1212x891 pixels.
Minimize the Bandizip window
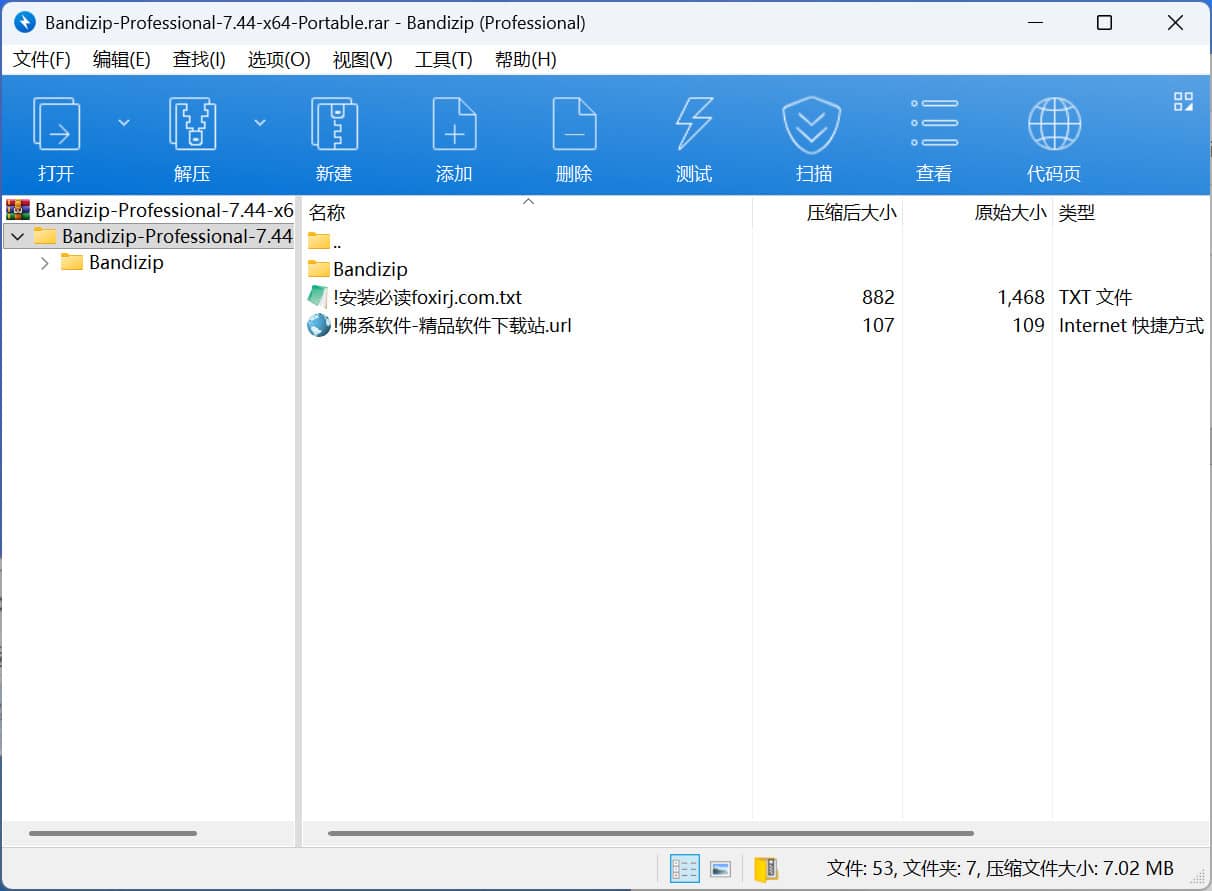click(1033, 23)
